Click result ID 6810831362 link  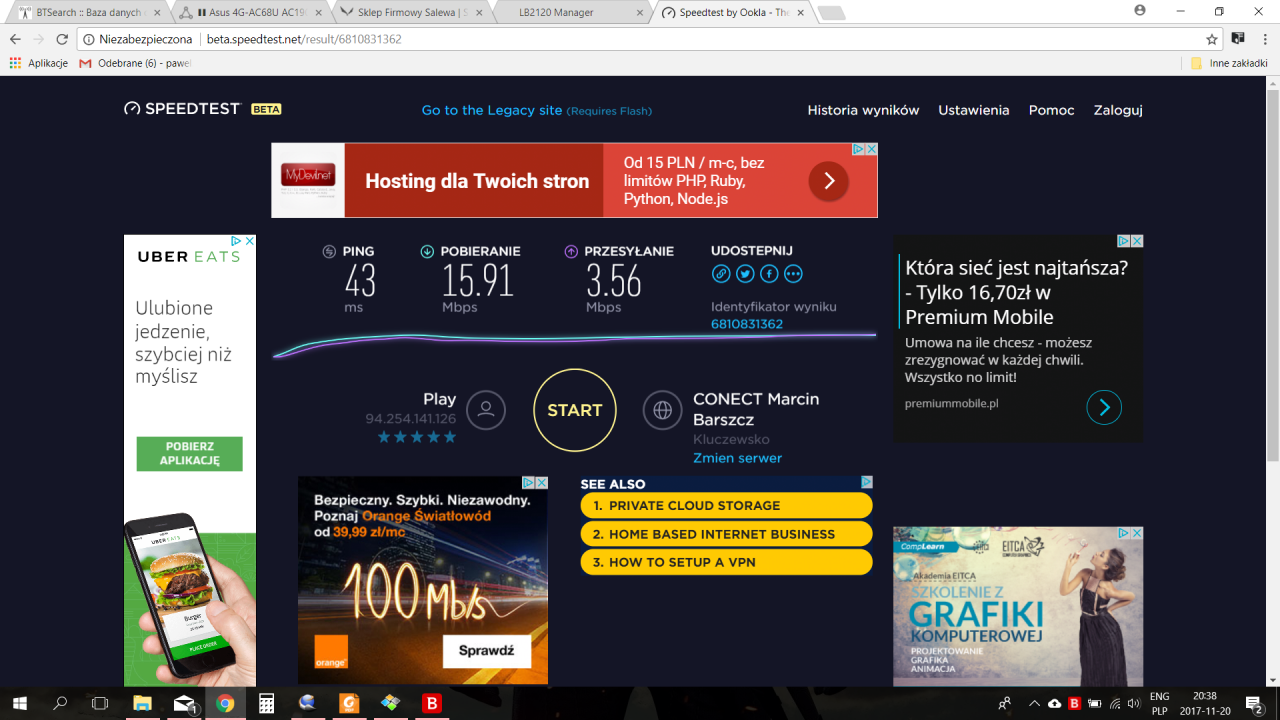click(x=747, y=324)
